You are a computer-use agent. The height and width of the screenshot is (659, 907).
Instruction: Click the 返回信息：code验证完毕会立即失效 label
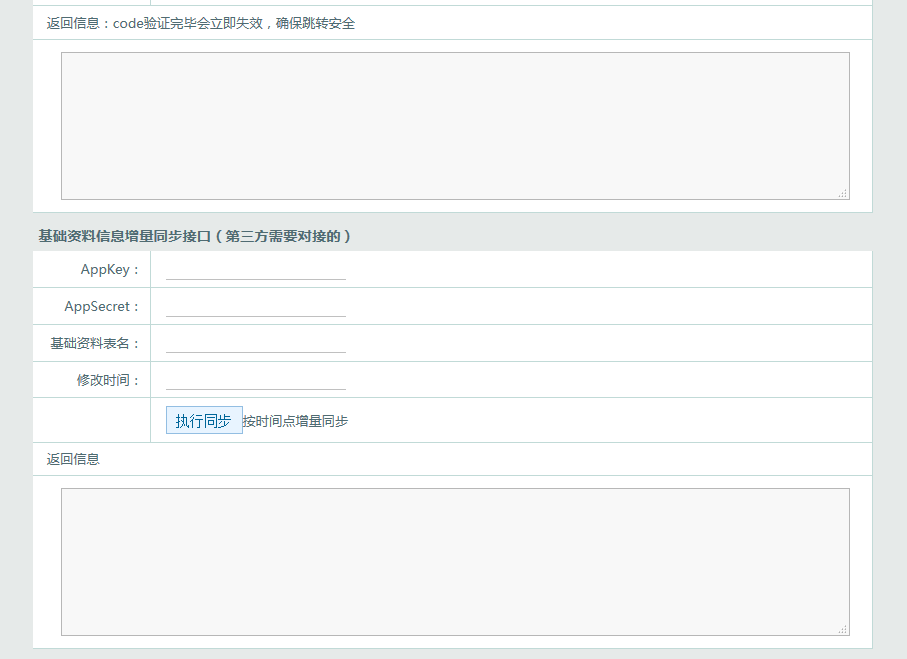(201, 23)
